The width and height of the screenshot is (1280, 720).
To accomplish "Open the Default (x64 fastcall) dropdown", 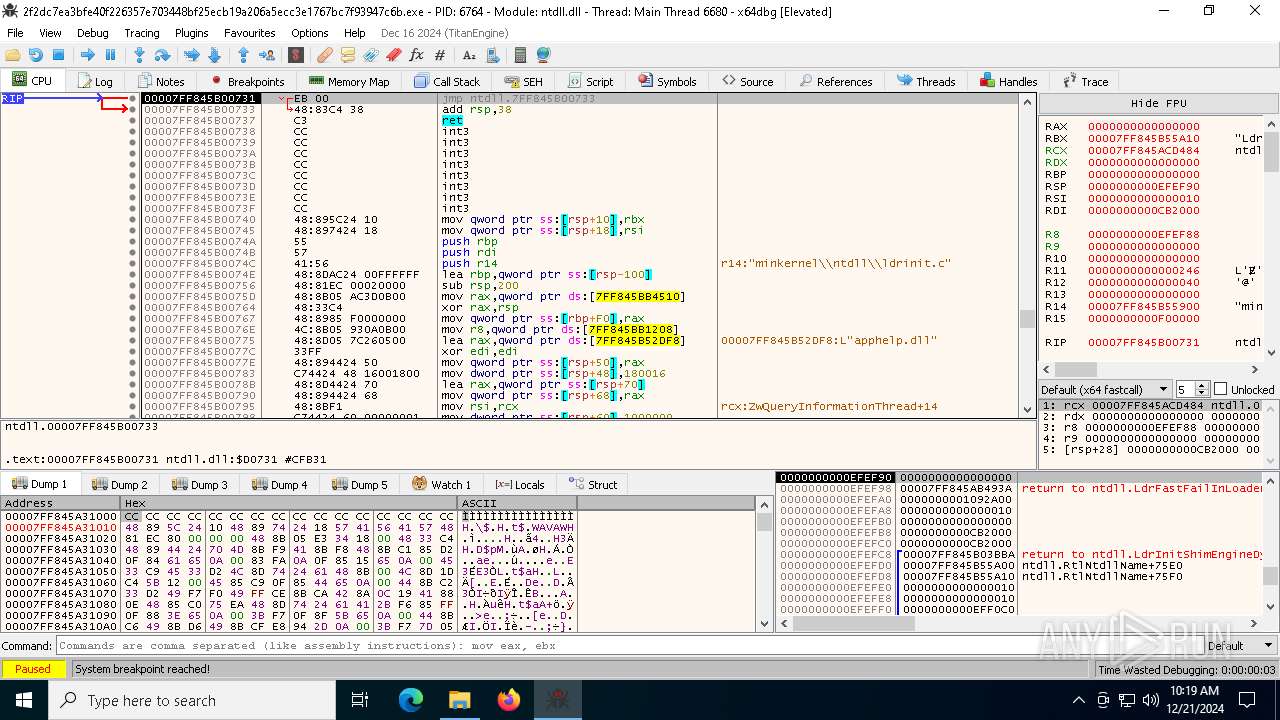I will pyautogui.click(x=1105, y=389).
